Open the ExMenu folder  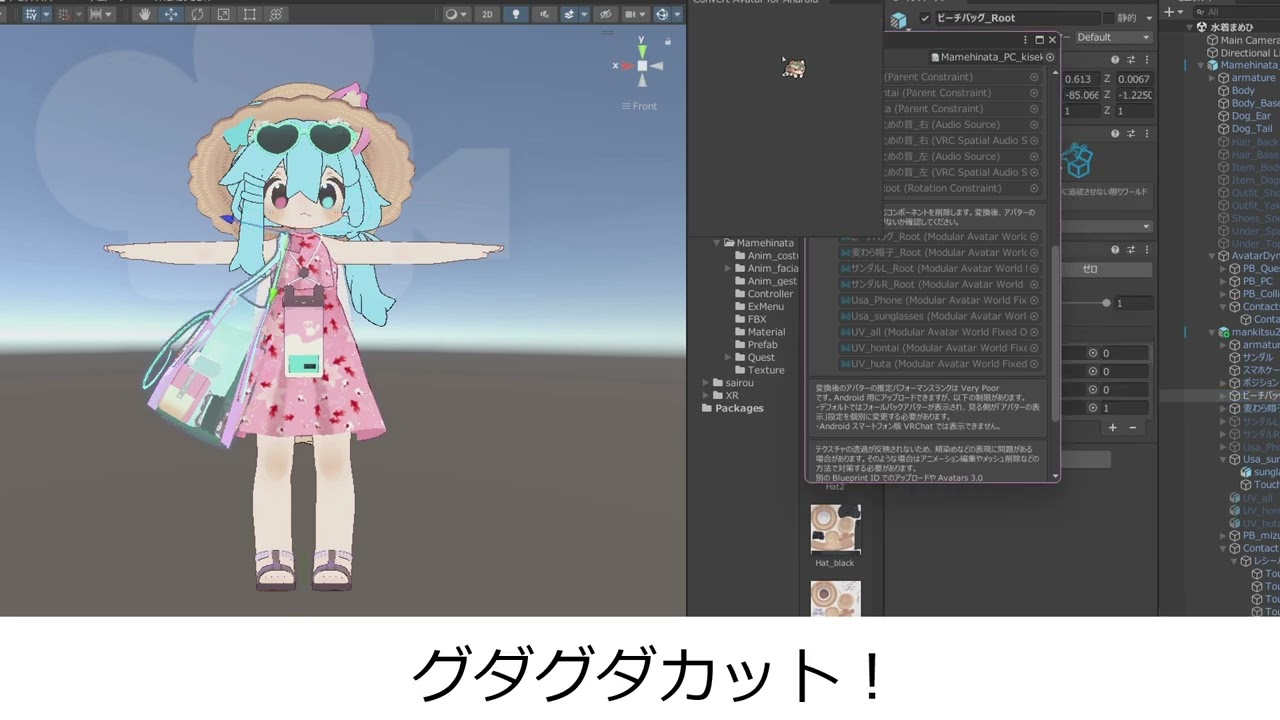(758, 307)
